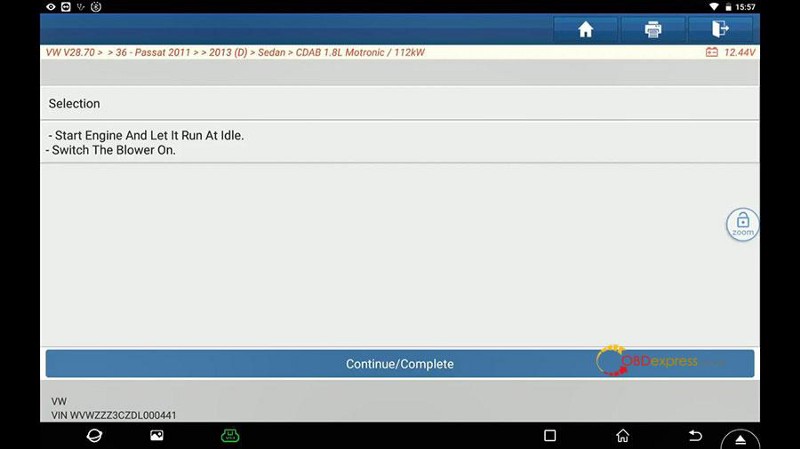Open Android recent apps square button
This screenshot has height=449, width=800.
[550, 436]
